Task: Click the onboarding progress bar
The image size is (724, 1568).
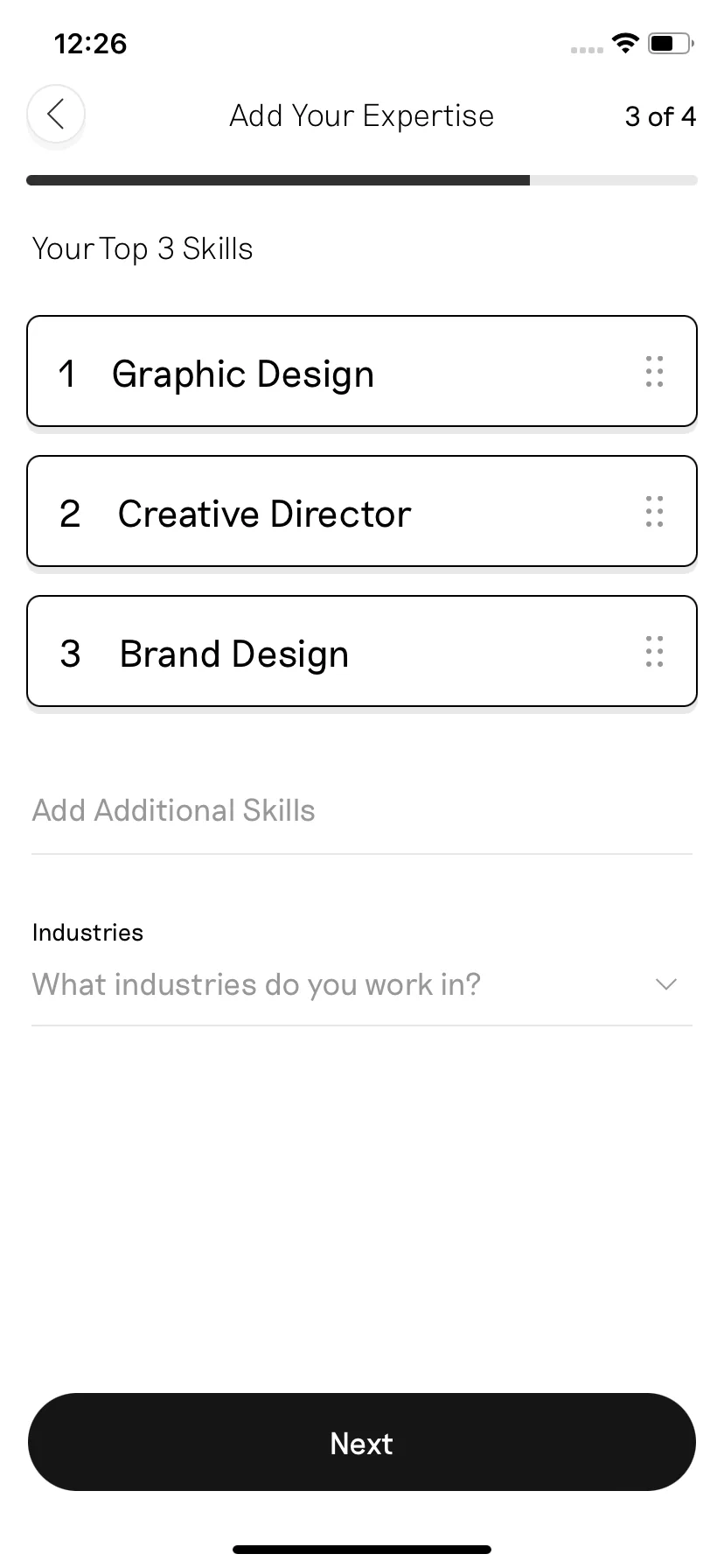Action: click(x=362, y=180)
